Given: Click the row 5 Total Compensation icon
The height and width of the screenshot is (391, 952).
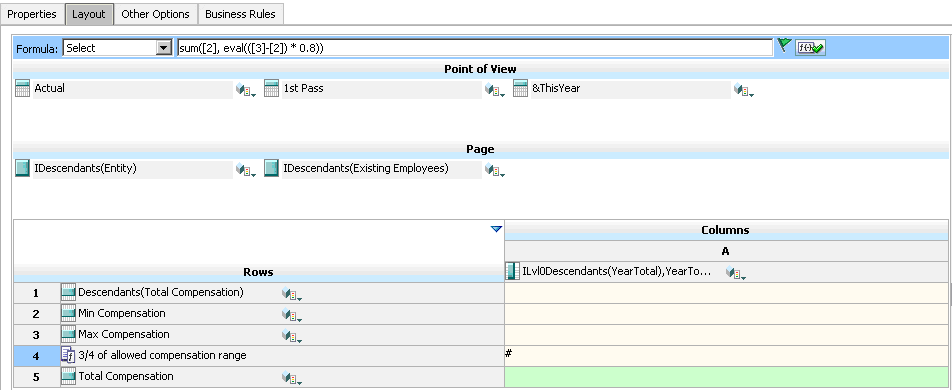Looking at the screenshot, I should pos(69,376).
